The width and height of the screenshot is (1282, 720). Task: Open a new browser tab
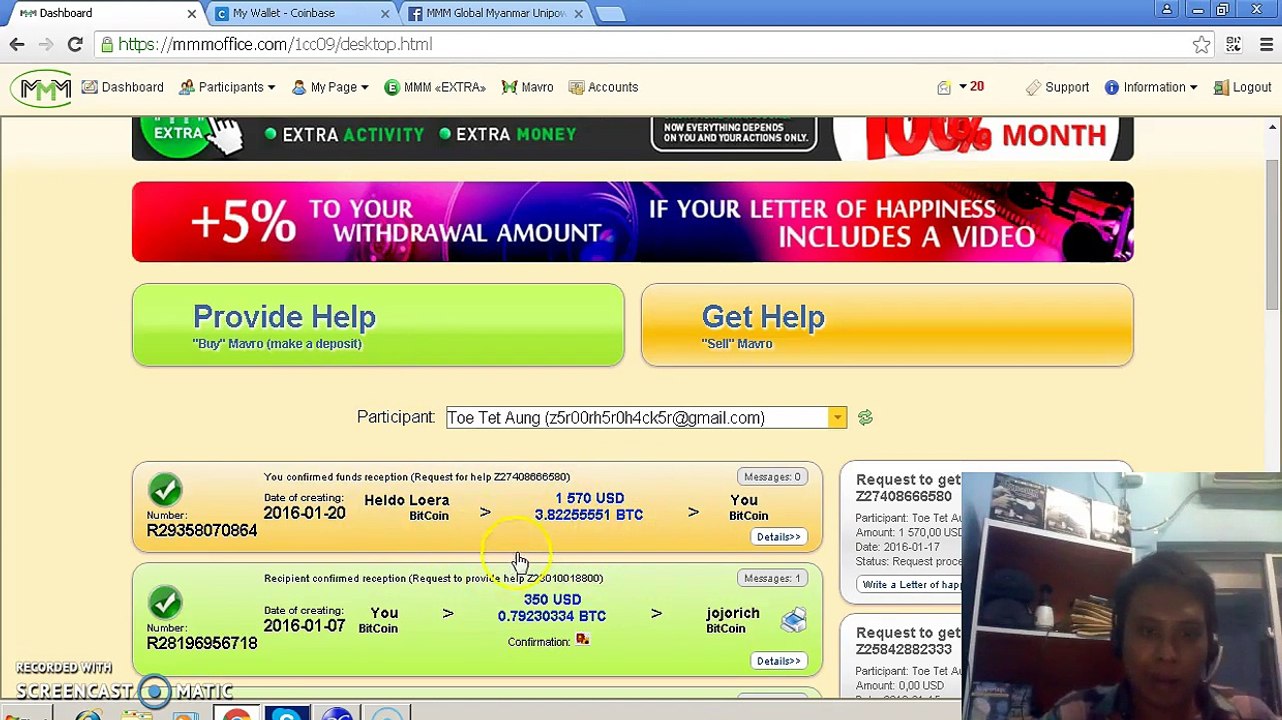[611, 14]
